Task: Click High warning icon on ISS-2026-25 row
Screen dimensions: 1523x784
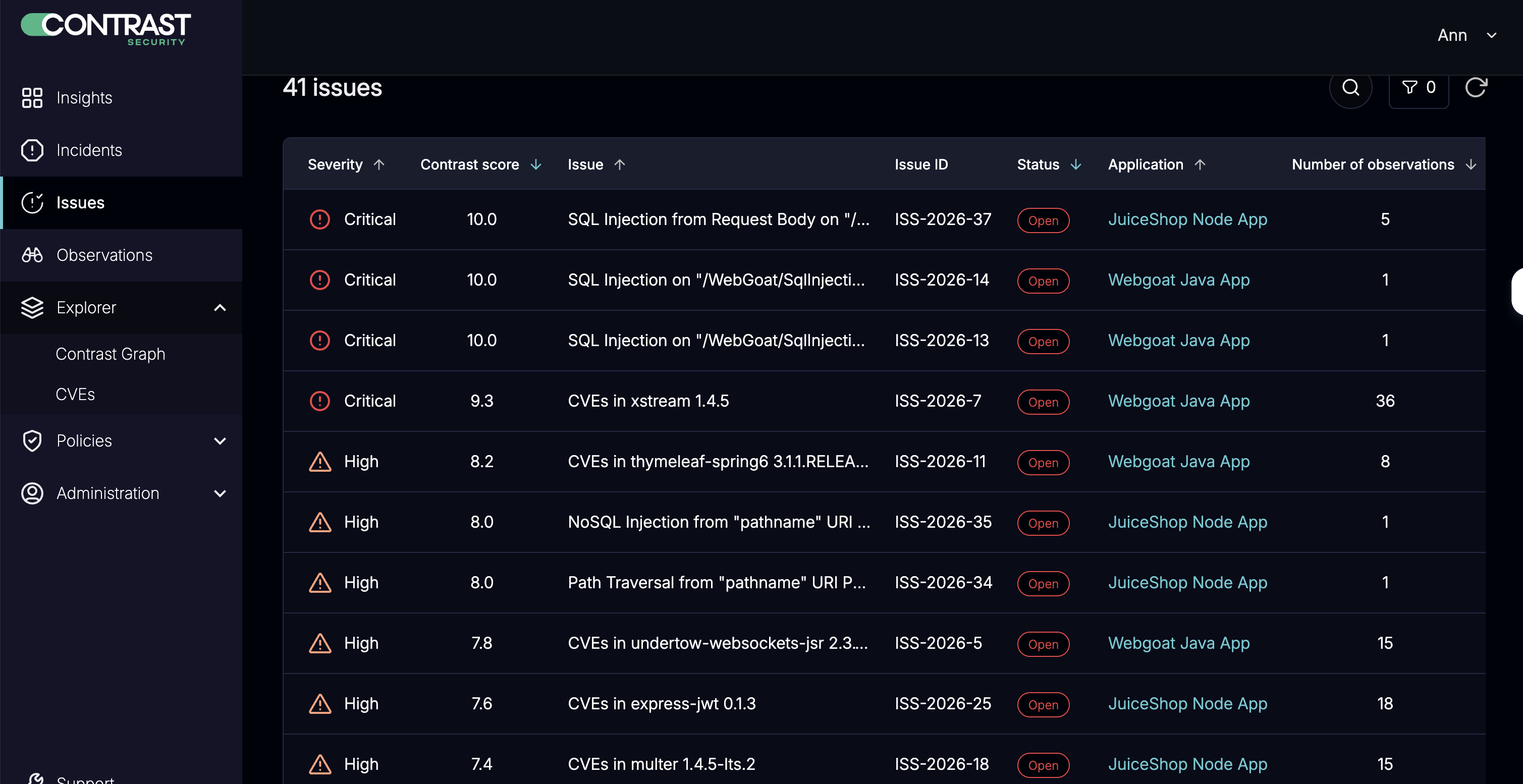Action: click(320, 704)
